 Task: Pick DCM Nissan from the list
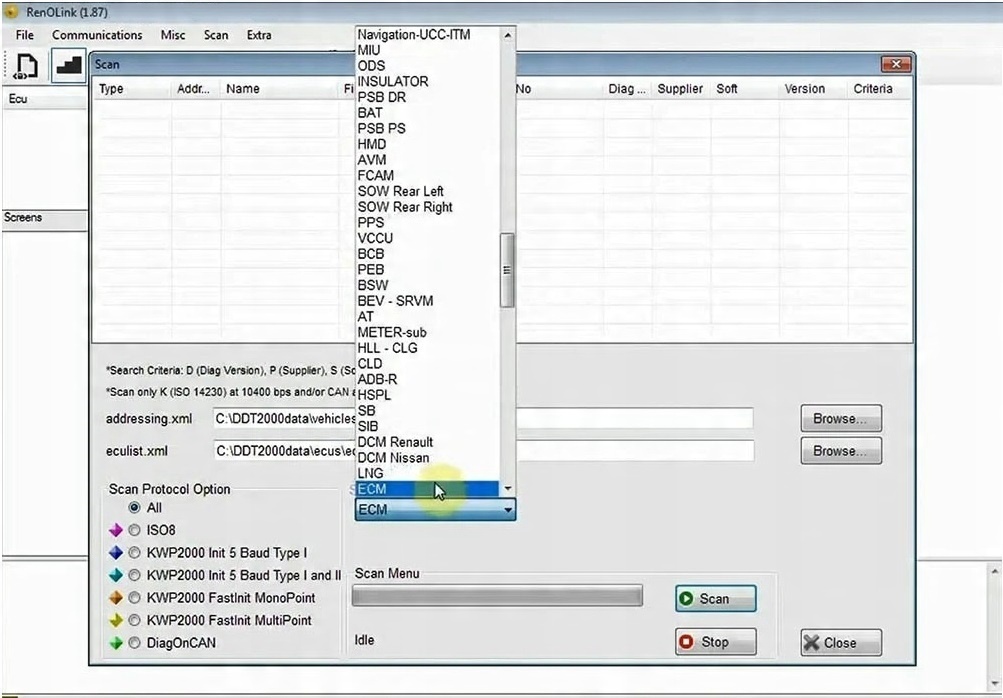pos(427,457)
